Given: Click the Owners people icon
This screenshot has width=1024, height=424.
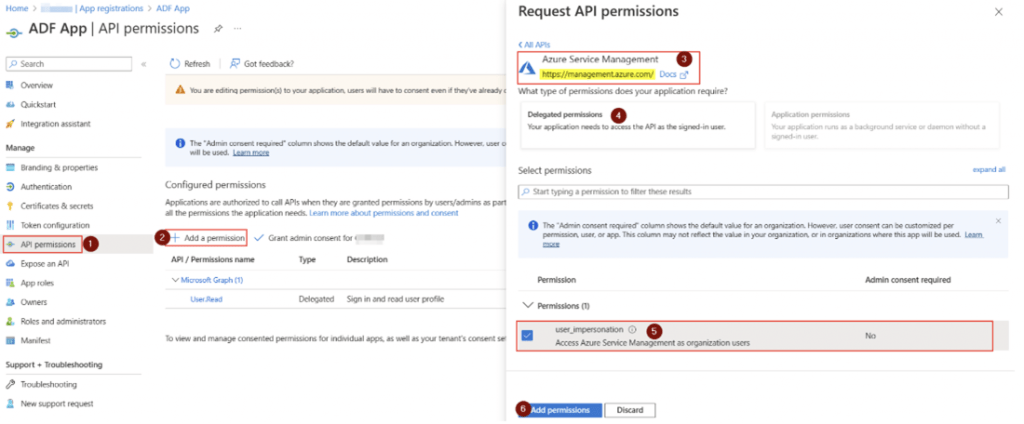Looking at the screenshot, I should [10, 302].
